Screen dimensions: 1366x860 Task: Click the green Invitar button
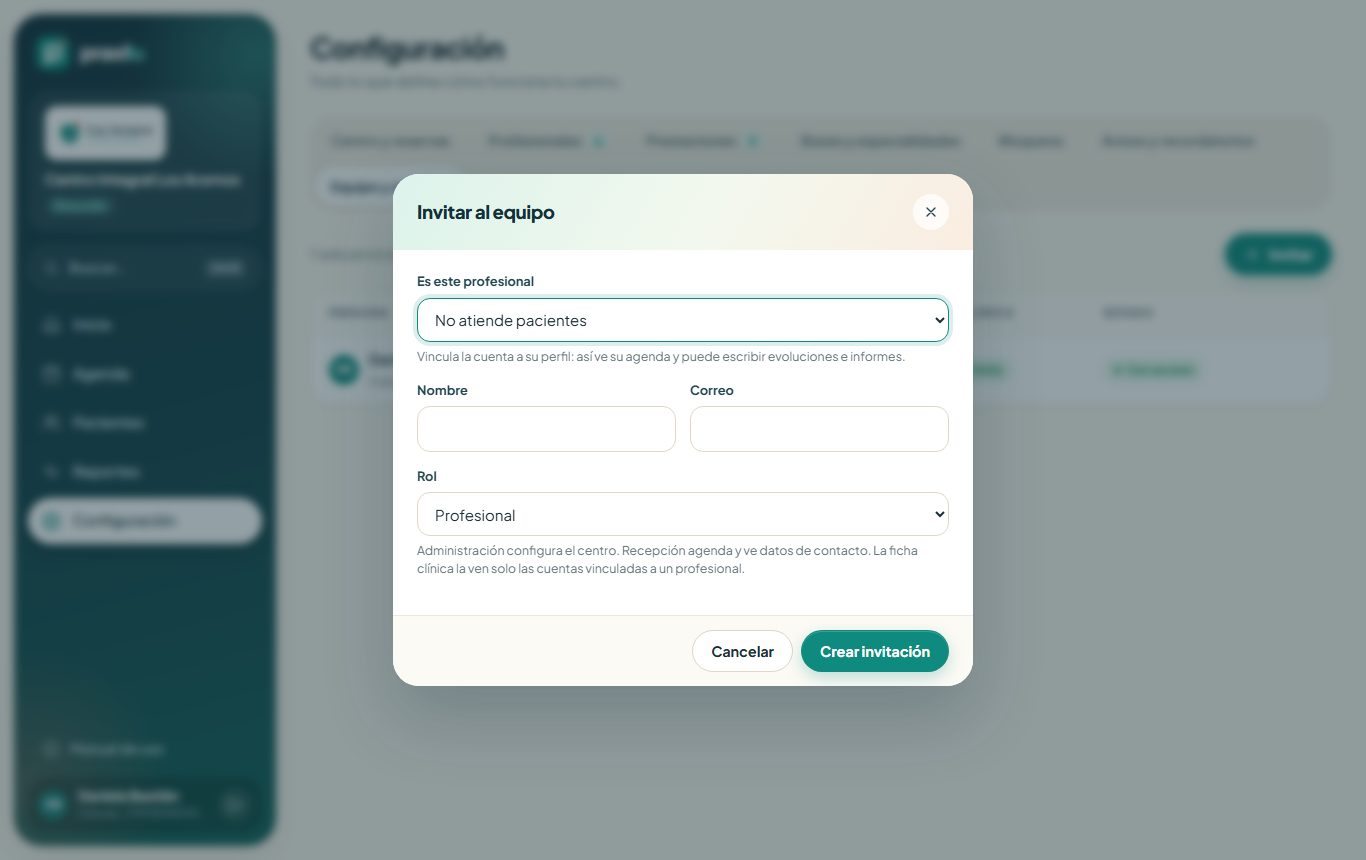pos(1278,254)
